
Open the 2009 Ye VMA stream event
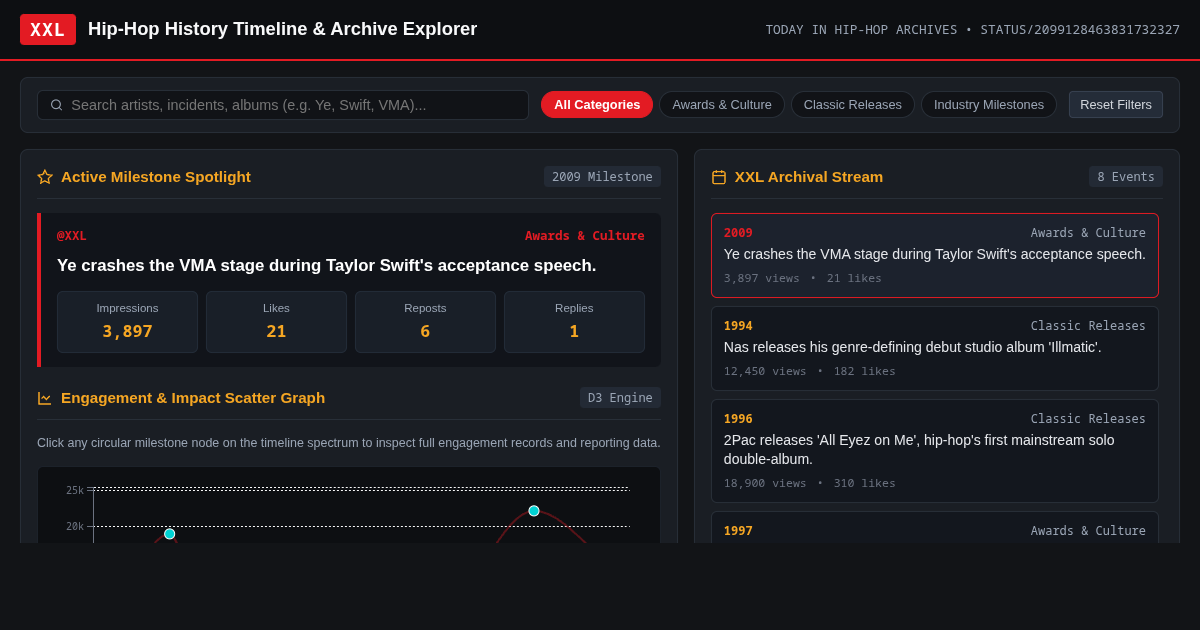click(x=935, y=255)
